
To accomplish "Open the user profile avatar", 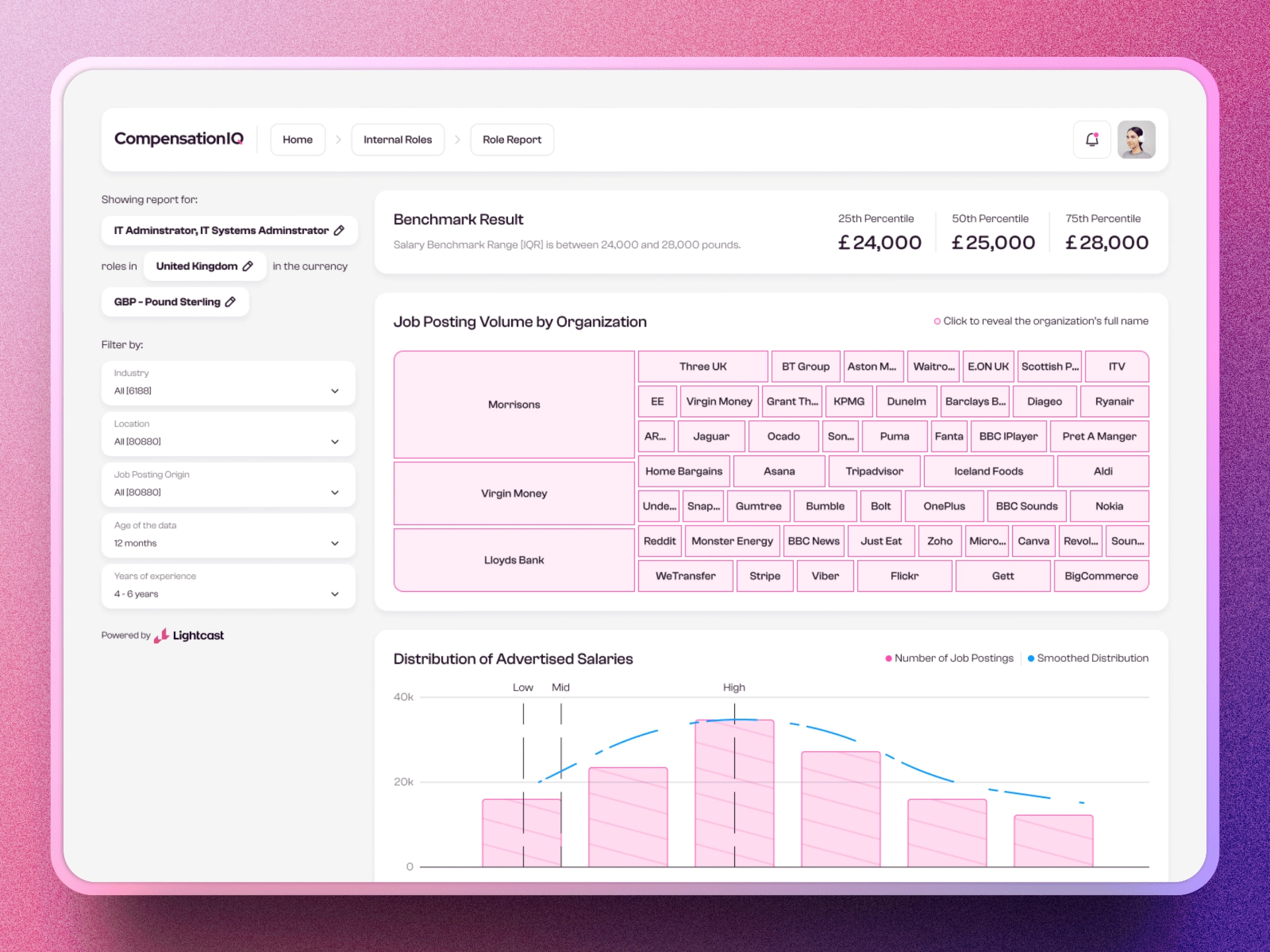I will pyautogui.click(x=1136, y=139).
